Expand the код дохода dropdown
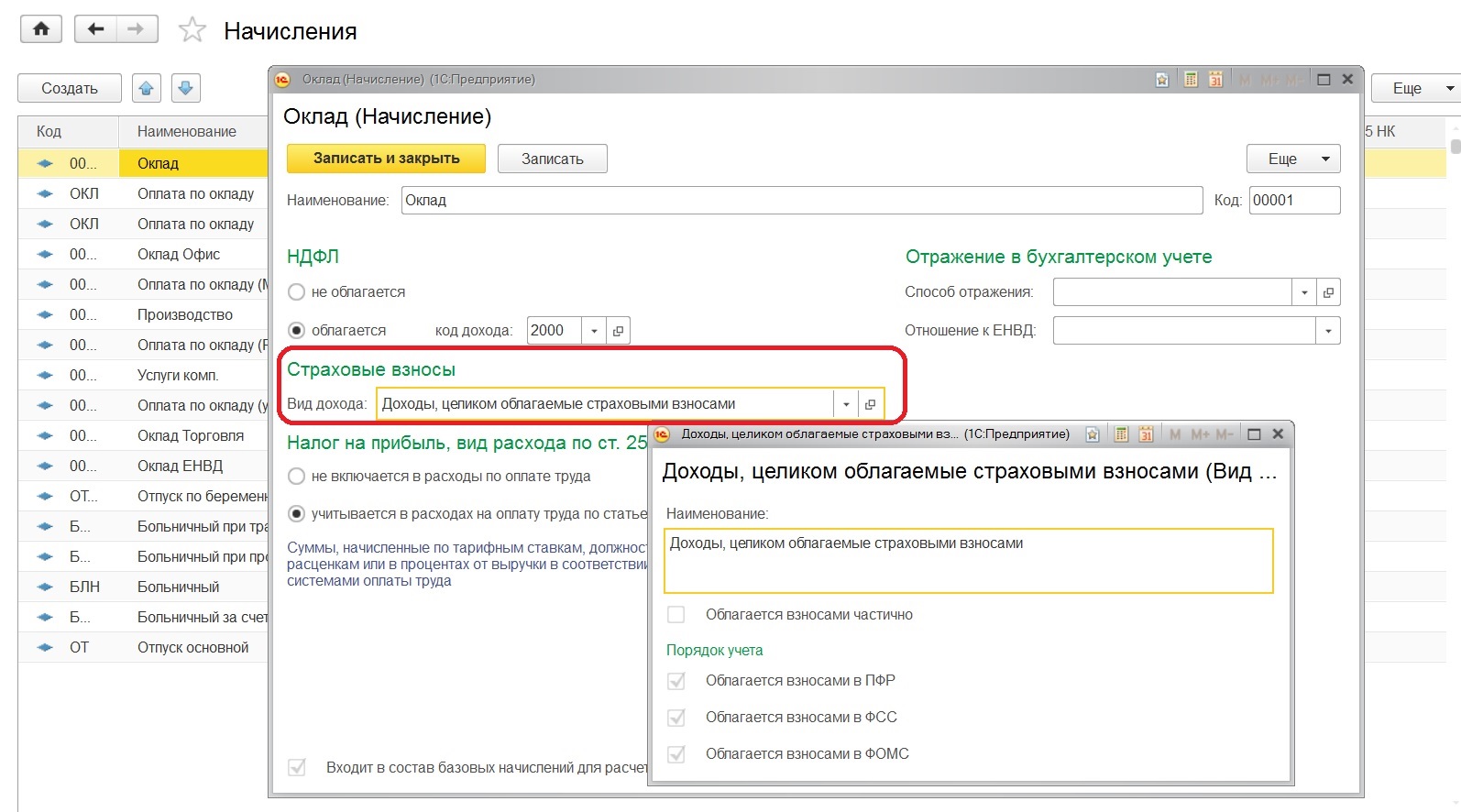 594,331
